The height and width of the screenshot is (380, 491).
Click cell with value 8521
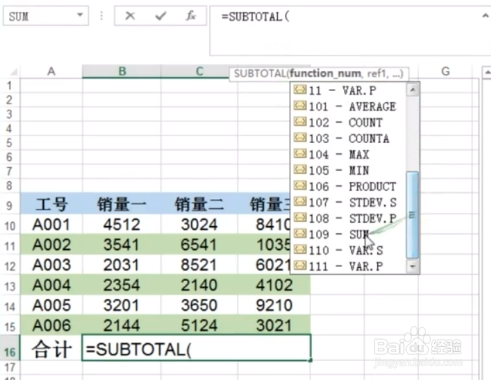[199, 265]
